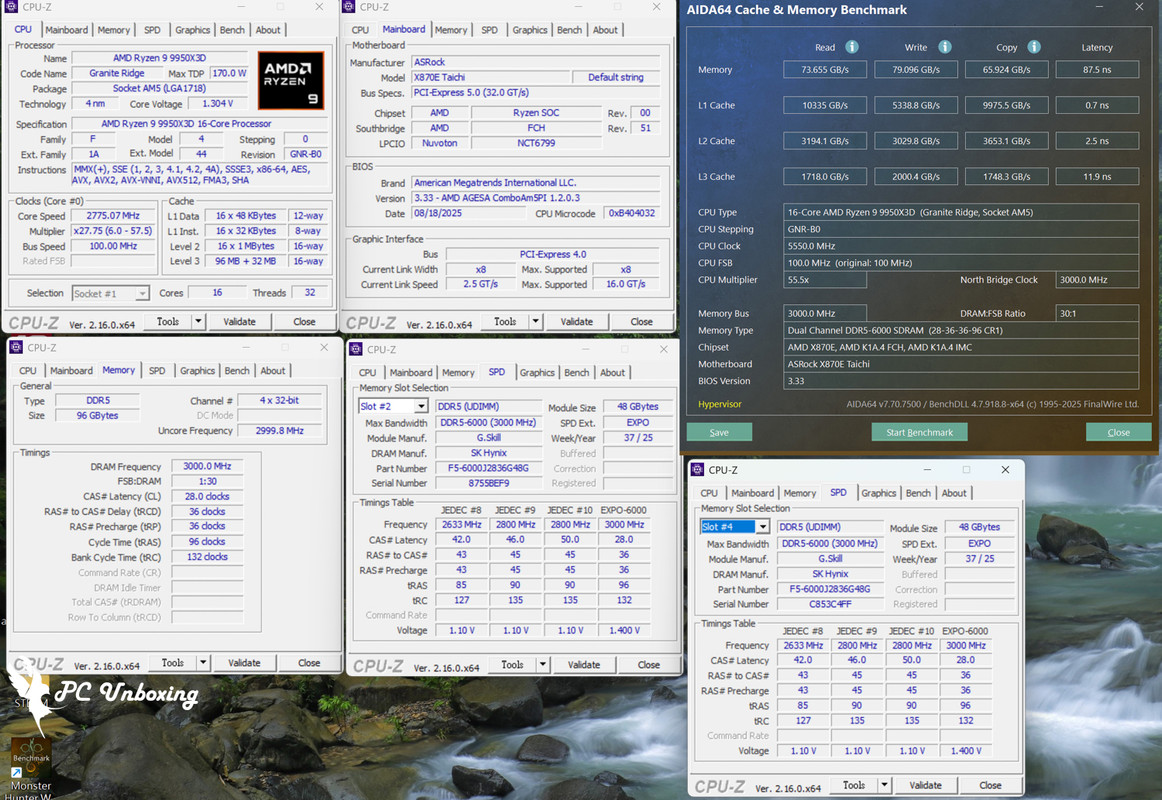
Task: Click the DRAM:FSB Ratio value 30:1
Action: [x=1097, y=313]
